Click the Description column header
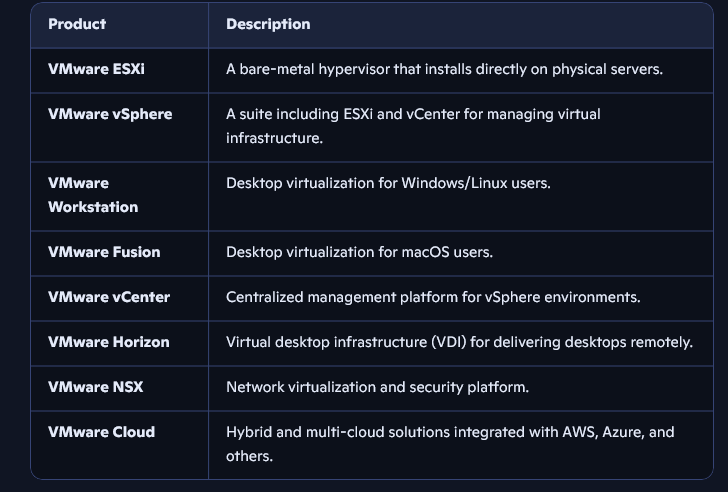 268,24
